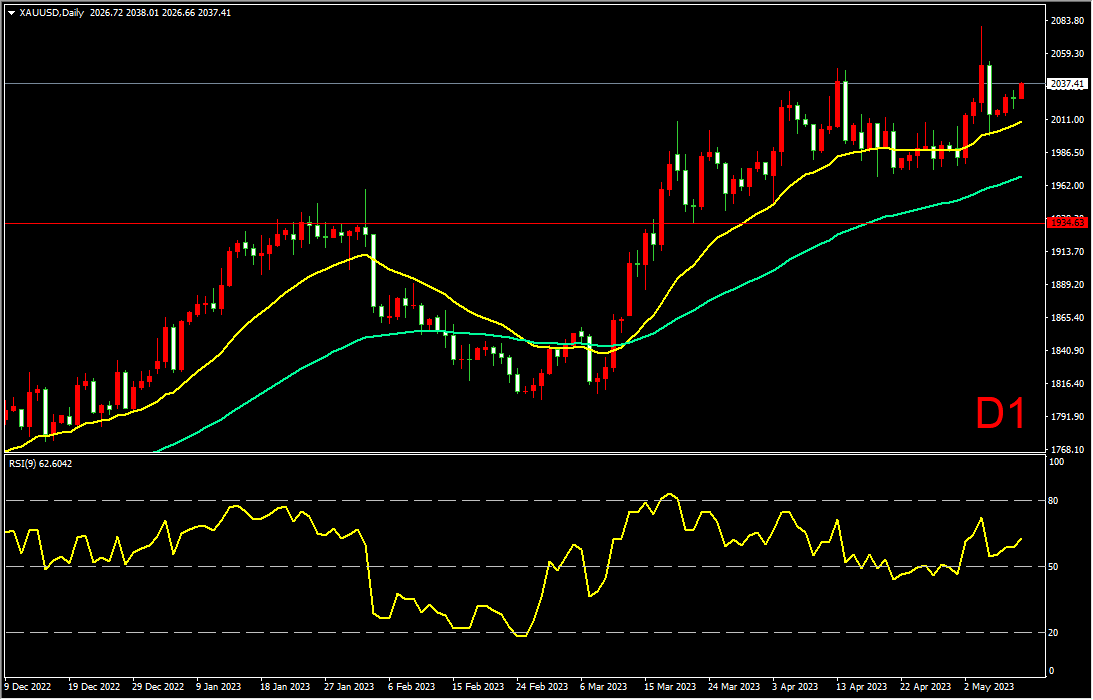1093x700 pixels.
Task: Click the 2083.80 price scale value
Action: click(x=1067, y=21)
